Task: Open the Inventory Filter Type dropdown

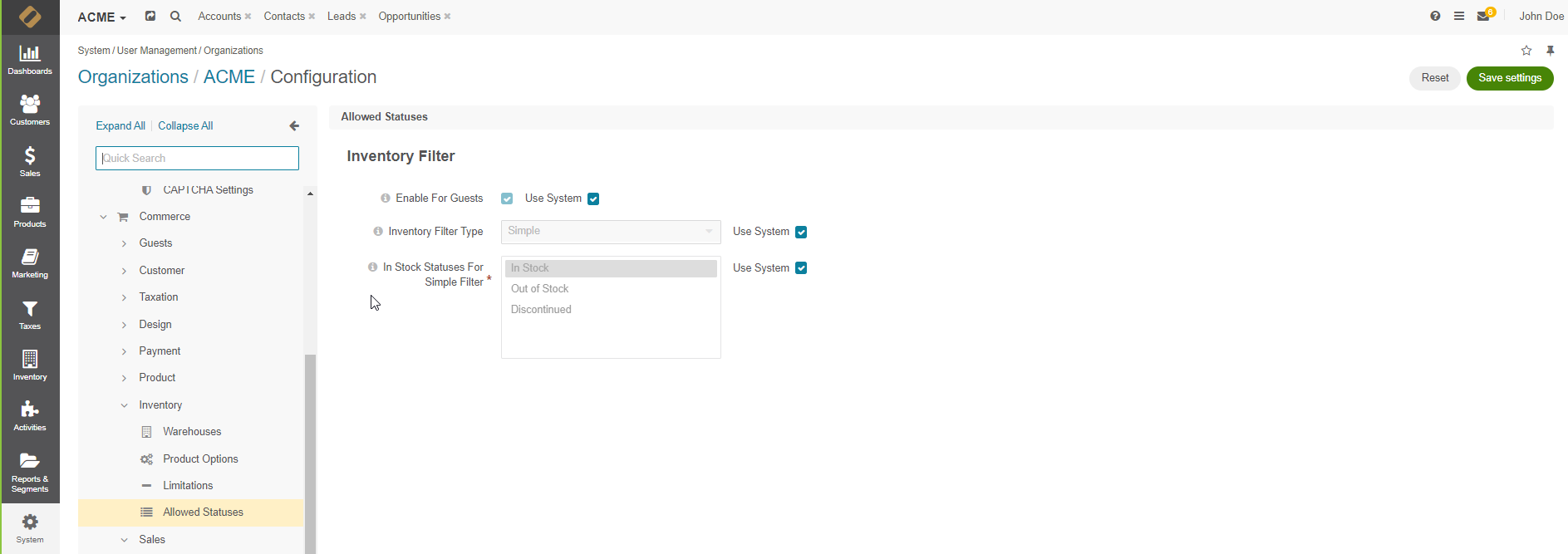Action: (x=610, y=232)
